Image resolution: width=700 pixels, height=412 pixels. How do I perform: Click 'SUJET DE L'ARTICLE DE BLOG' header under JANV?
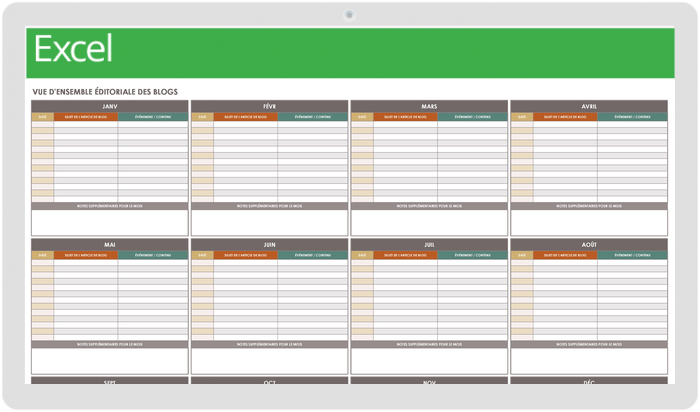[x=86, y=117]
